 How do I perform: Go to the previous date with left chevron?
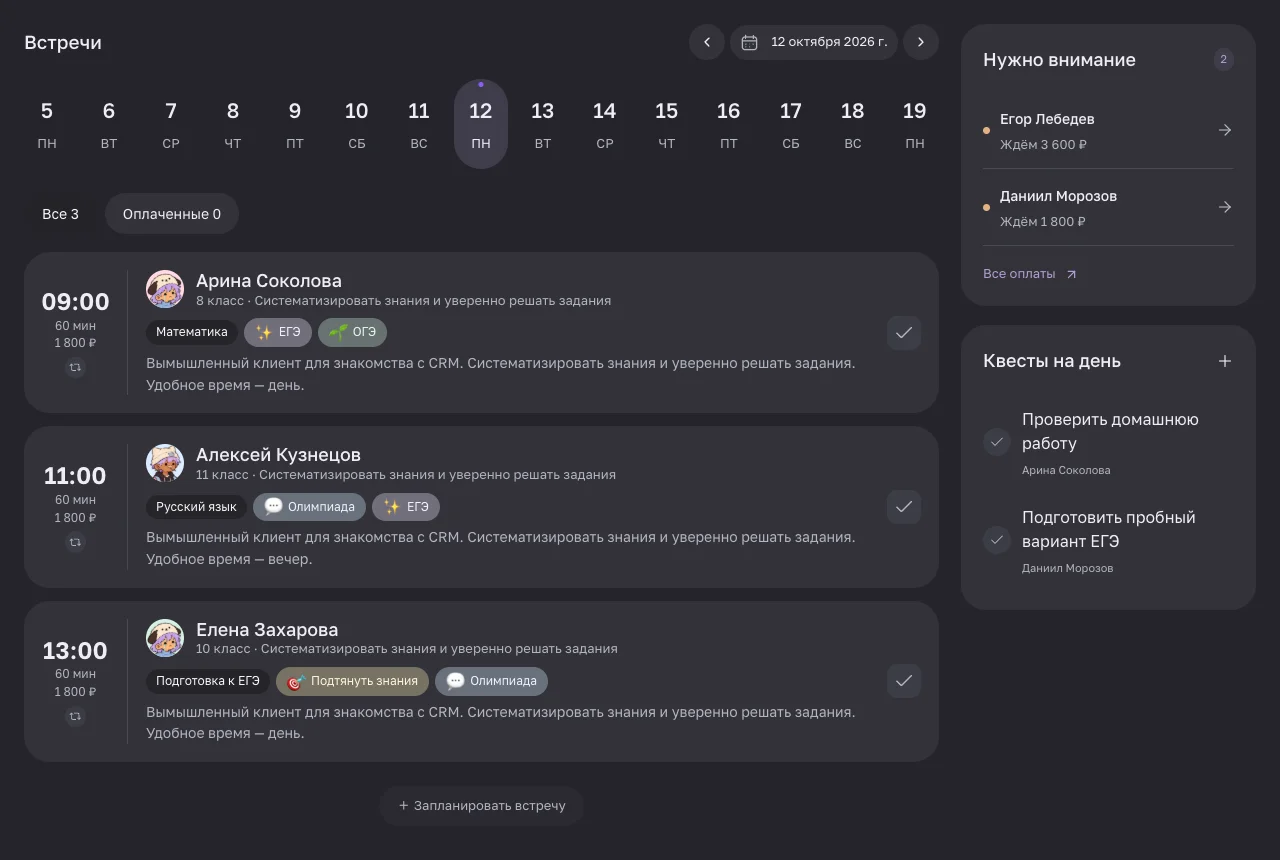point(707,42)
